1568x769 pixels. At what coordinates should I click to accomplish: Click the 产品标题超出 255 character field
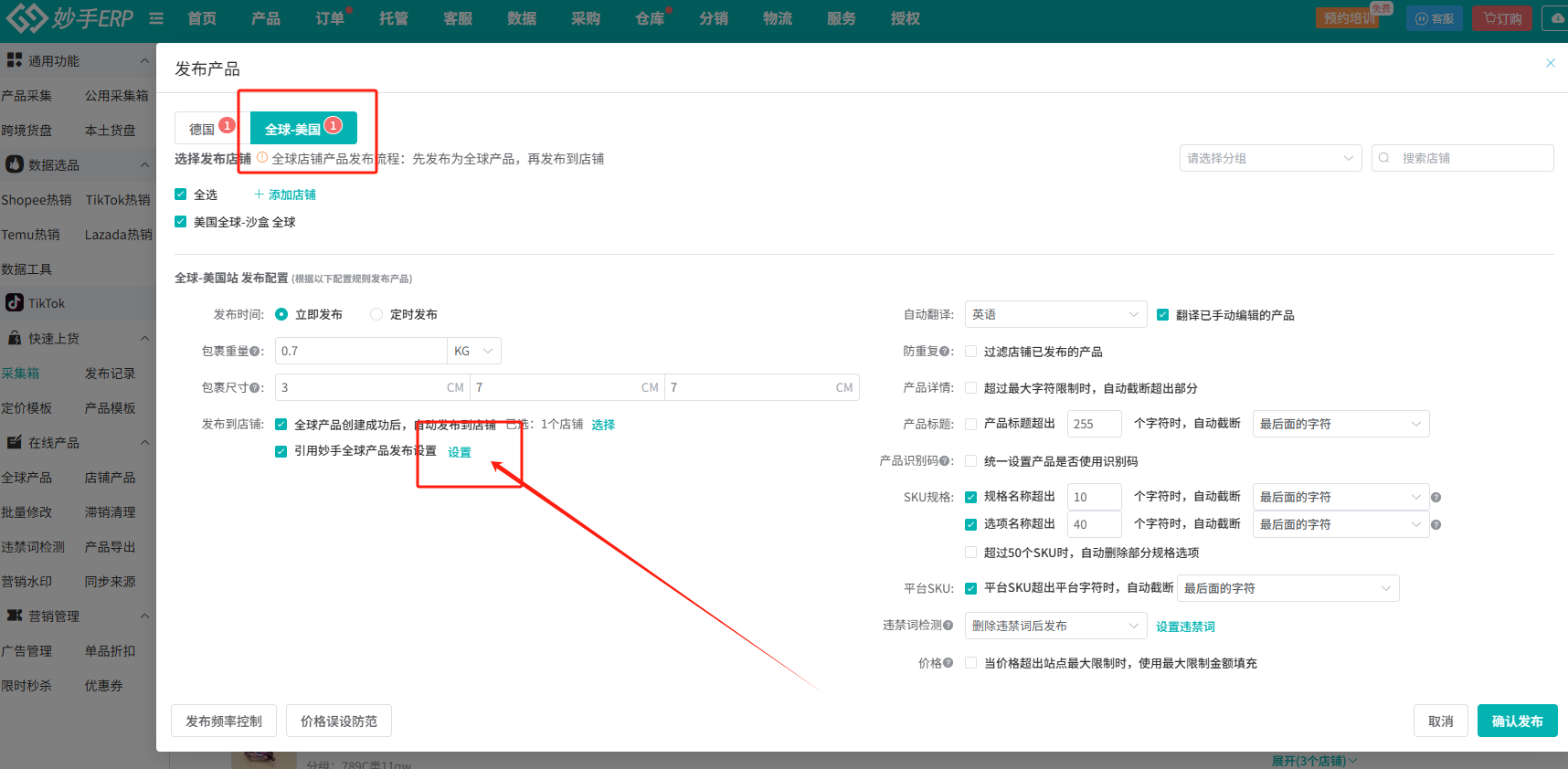pyautogui.click(x=1094, y=424)
